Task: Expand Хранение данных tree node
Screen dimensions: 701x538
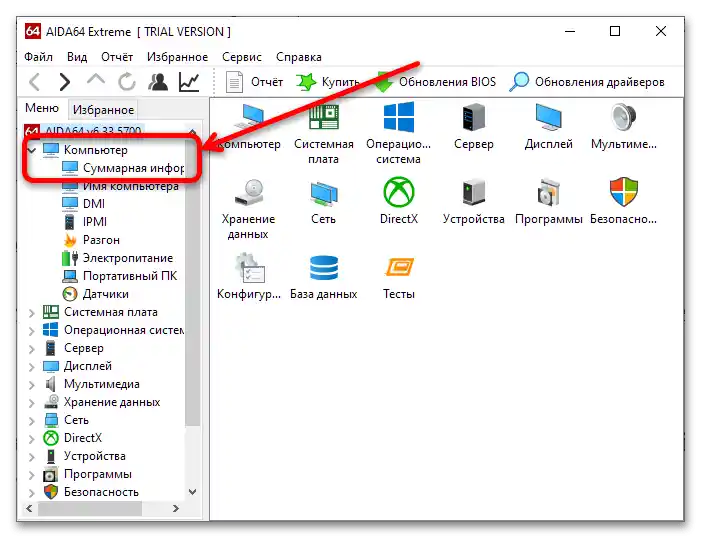Action: tap(31, 403)
